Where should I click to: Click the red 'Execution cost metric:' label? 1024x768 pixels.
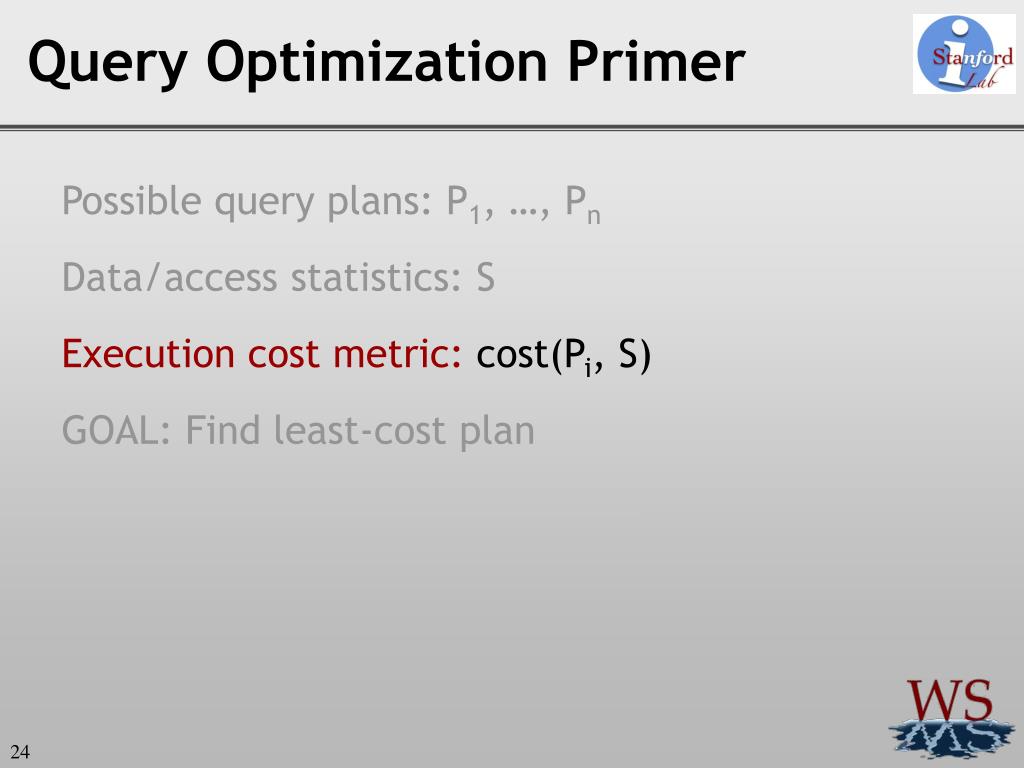pos(262,353)
